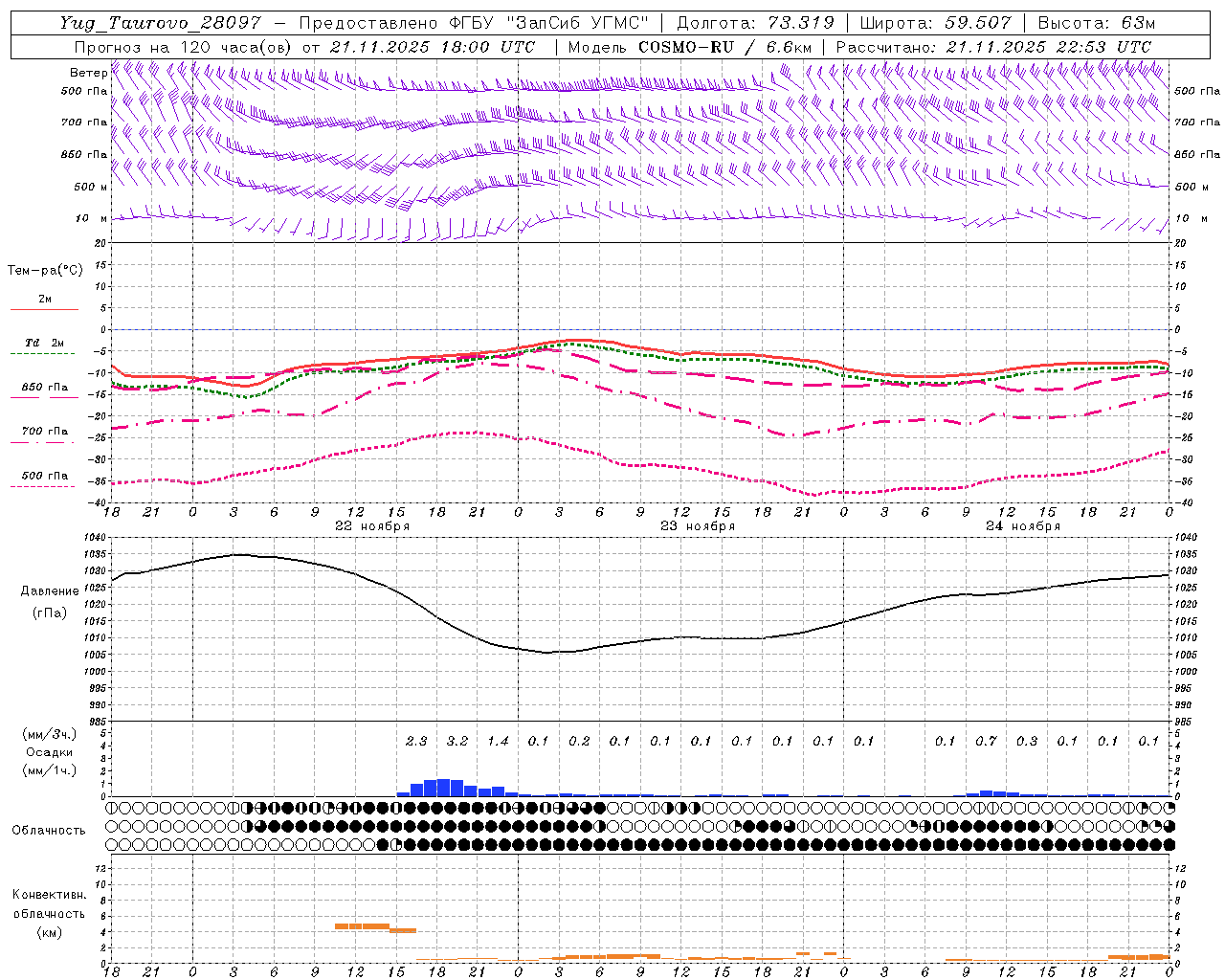This screenshot has width=1225, height=980.
Task: Click the "(мм/1ч.)" precipitation unit label
Action: click(x=50, y=770)
